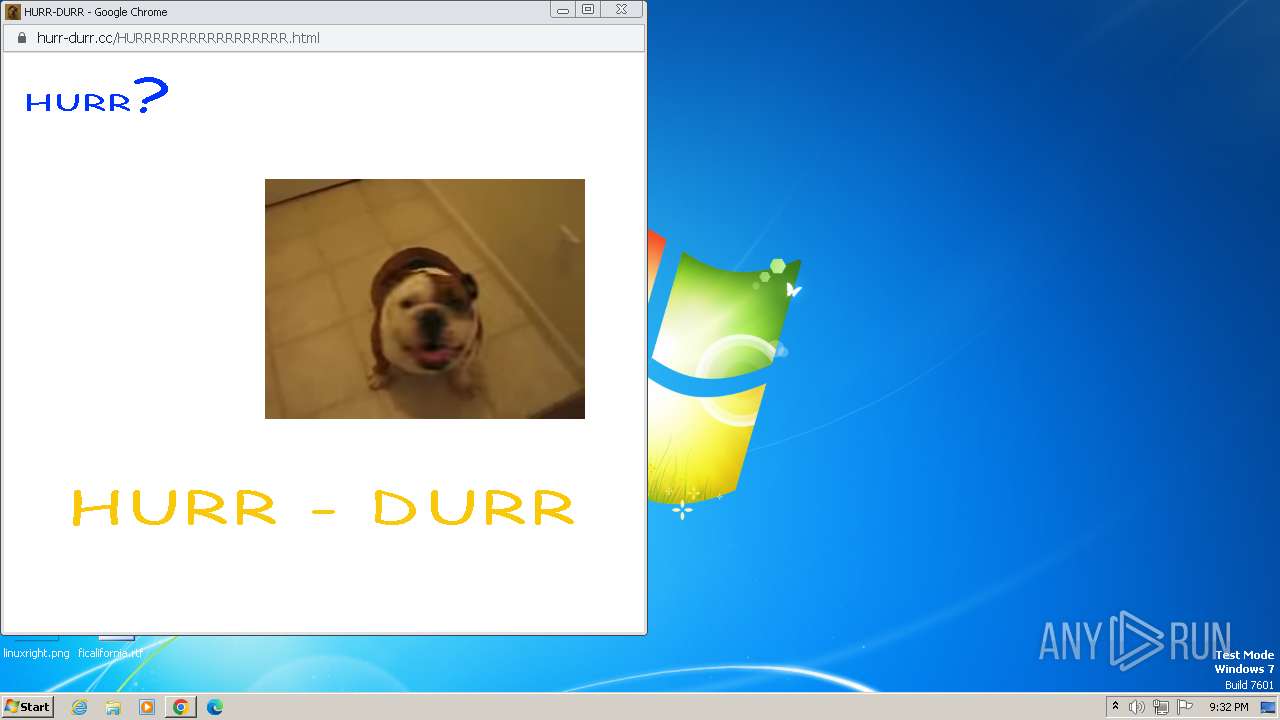Click the blue HURR? text

point(97,97)
